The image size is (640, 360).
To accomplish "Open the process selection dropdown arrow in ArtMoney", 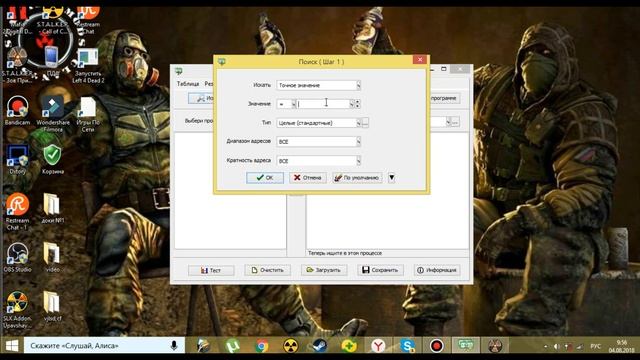I will (x=448, y=122).
